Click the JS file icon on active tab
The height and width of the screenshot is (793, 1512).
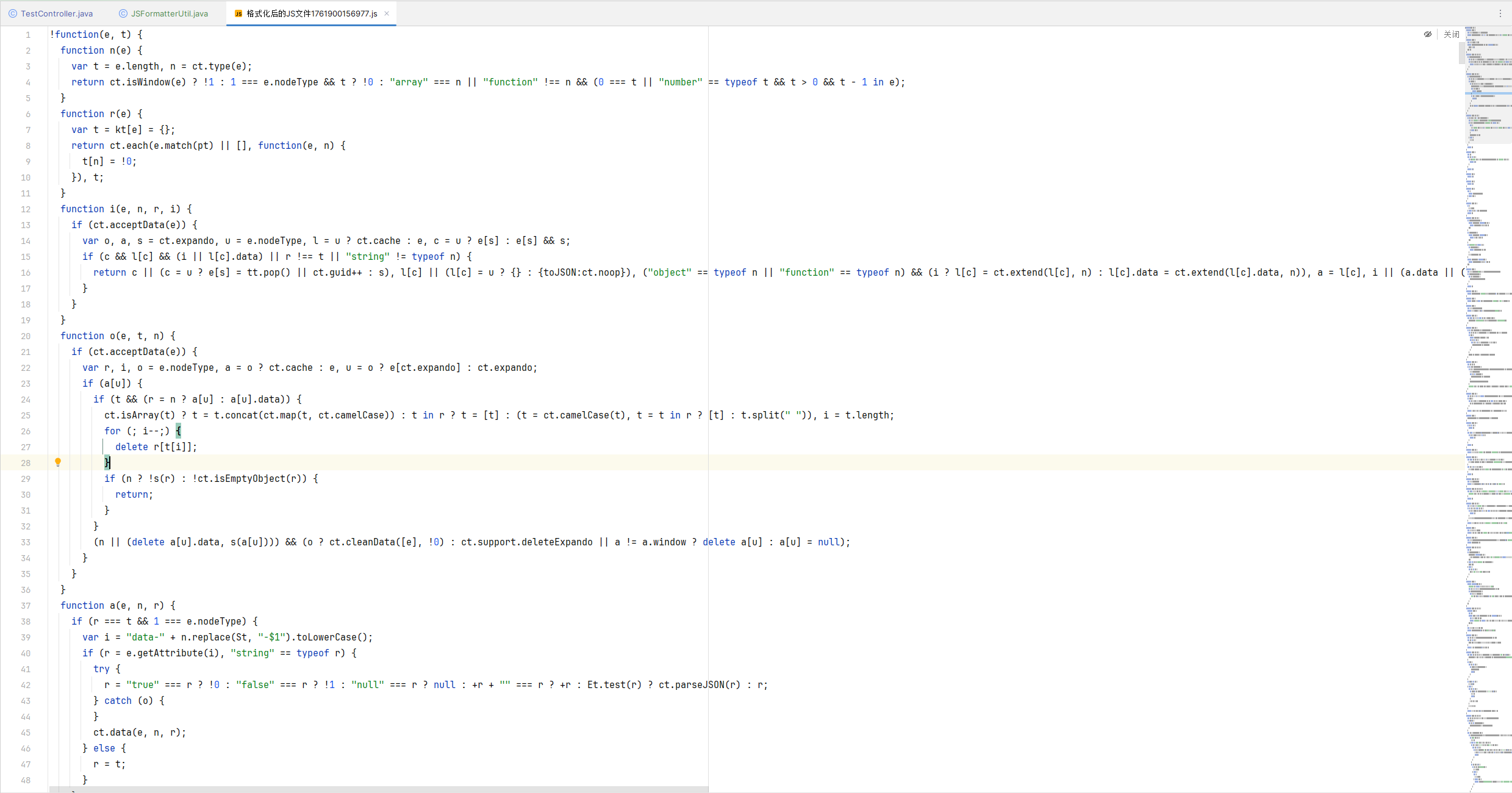pos(238,13)
